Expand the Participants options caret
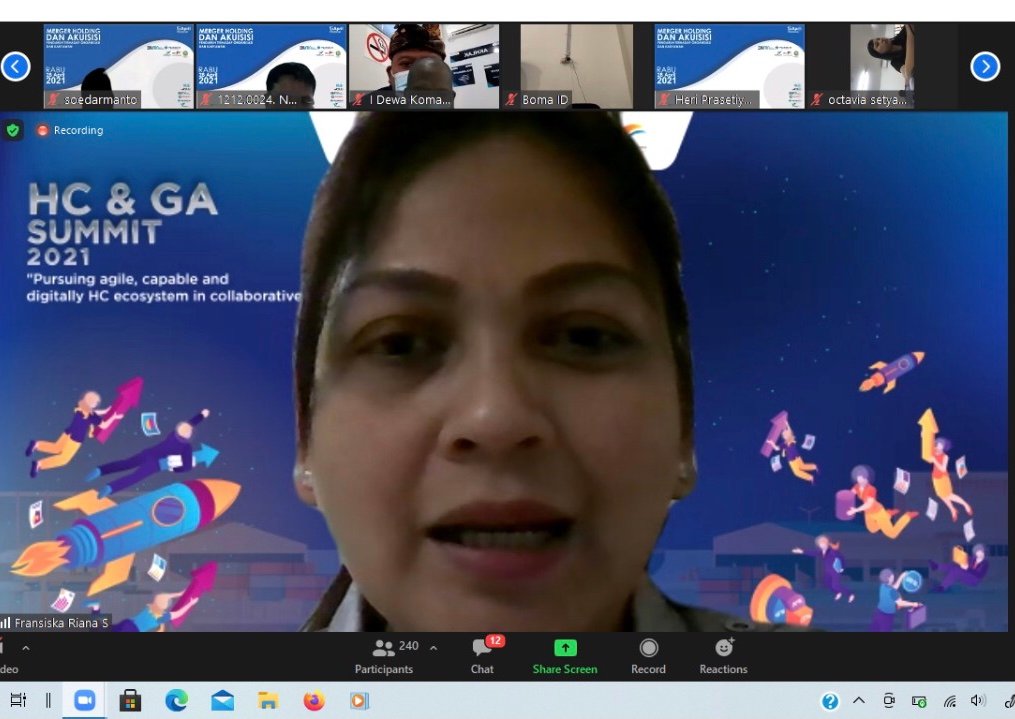This screenshot has width=1015, height=719. 433,648
